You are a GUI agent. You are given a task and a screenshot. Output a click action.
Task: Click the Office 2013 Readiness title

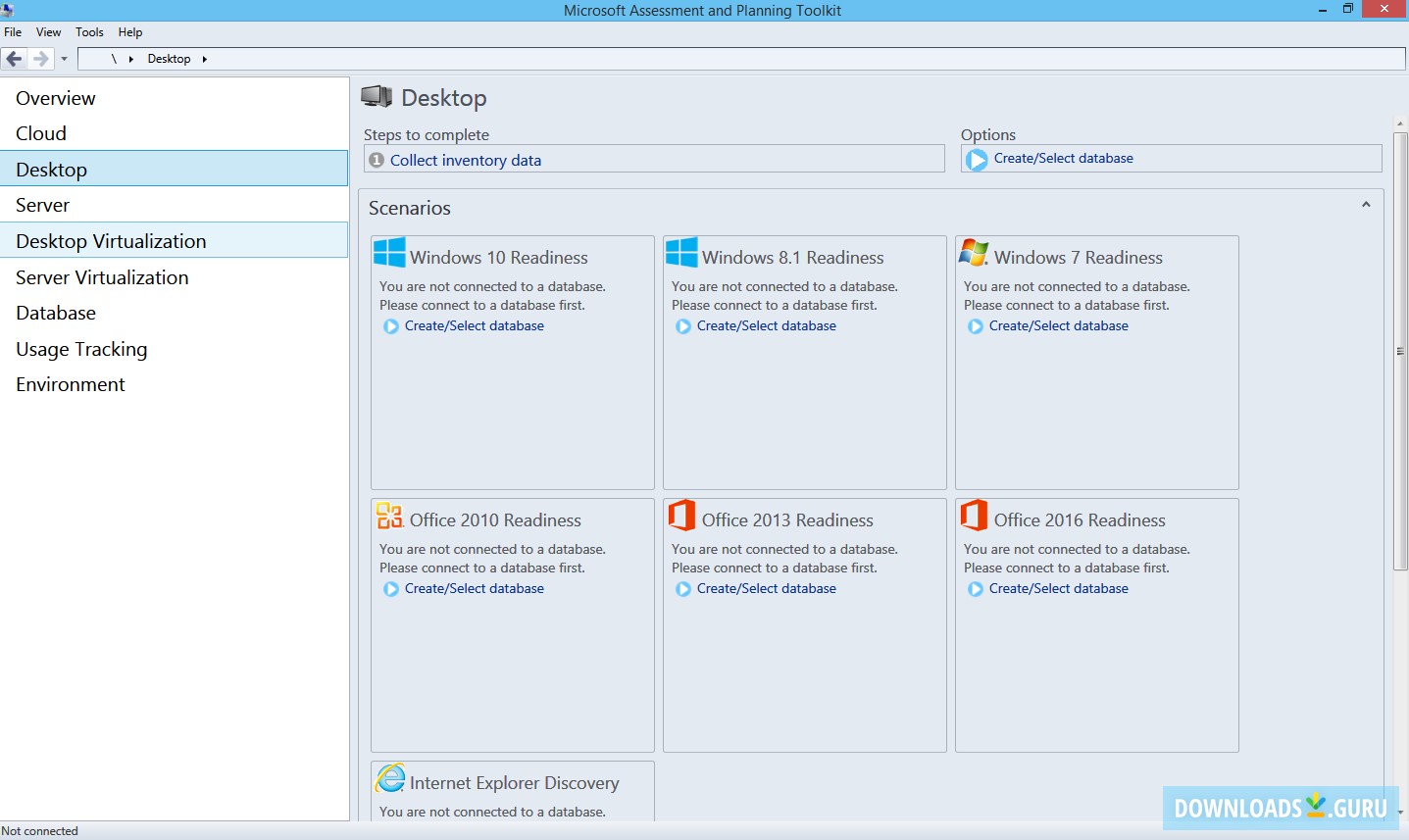pyautogui.click(x=787, y=520)
